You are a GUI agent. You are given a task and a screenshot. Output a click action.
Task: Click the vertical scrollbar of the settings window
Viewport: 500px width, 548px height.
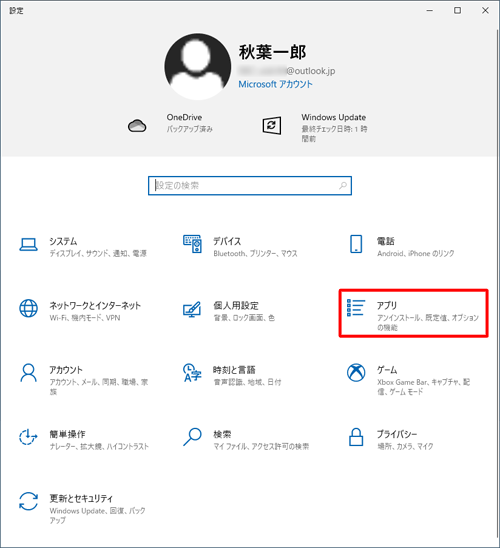tap(498, 283)
